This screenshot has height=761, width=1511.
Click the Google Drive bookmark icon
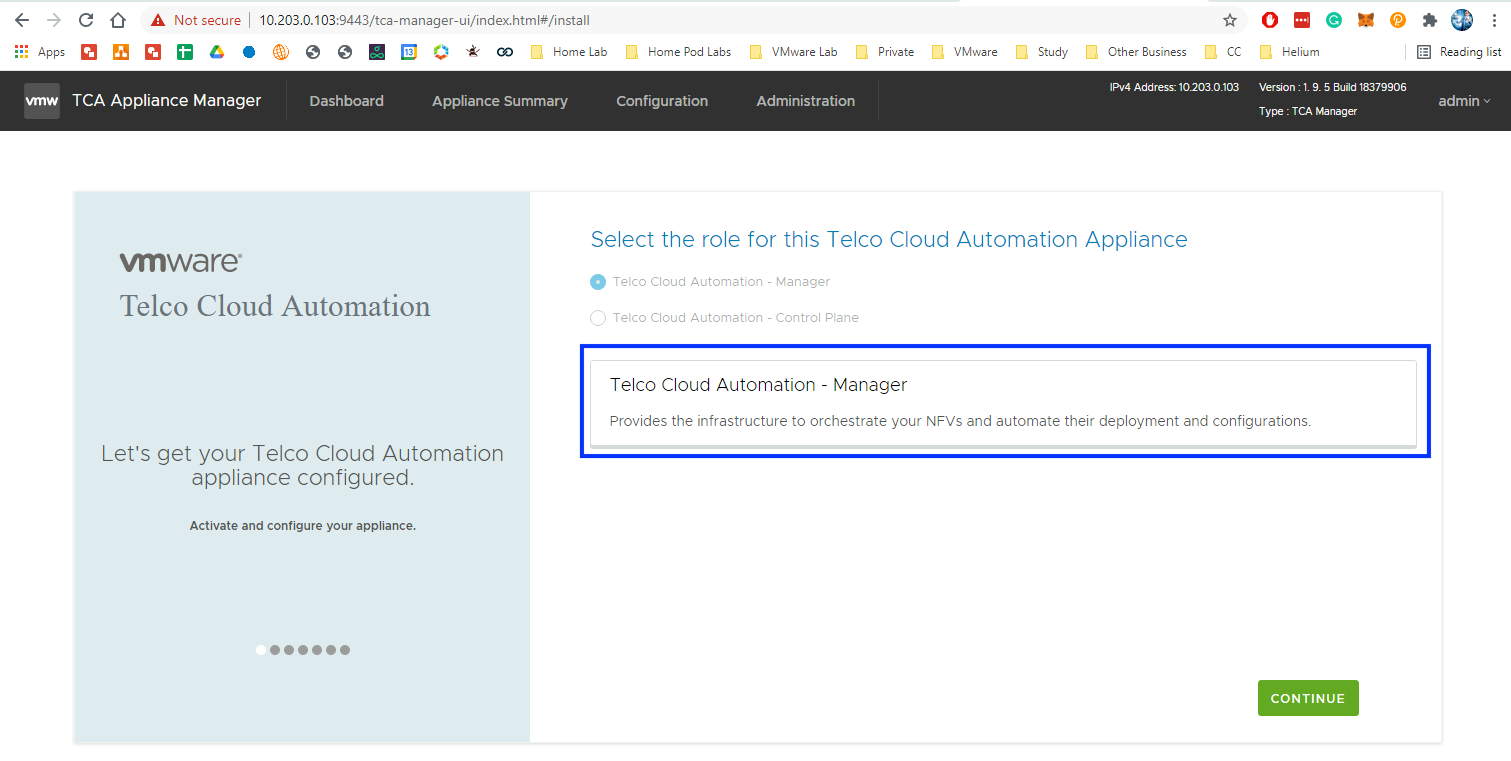[x=217, y=52]
